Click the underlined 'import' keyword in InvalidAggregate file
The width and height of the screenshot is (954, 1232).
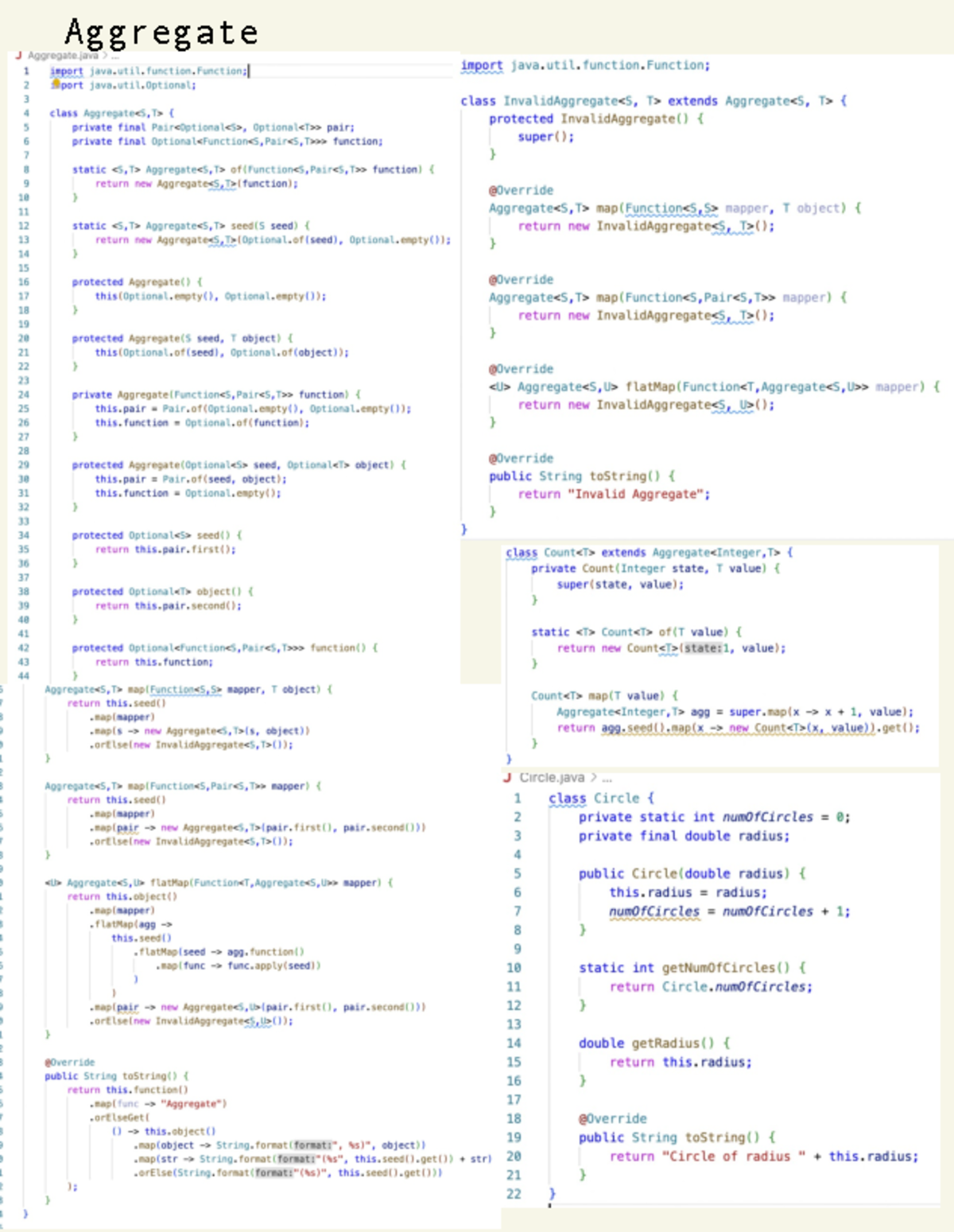click(482, 65)
